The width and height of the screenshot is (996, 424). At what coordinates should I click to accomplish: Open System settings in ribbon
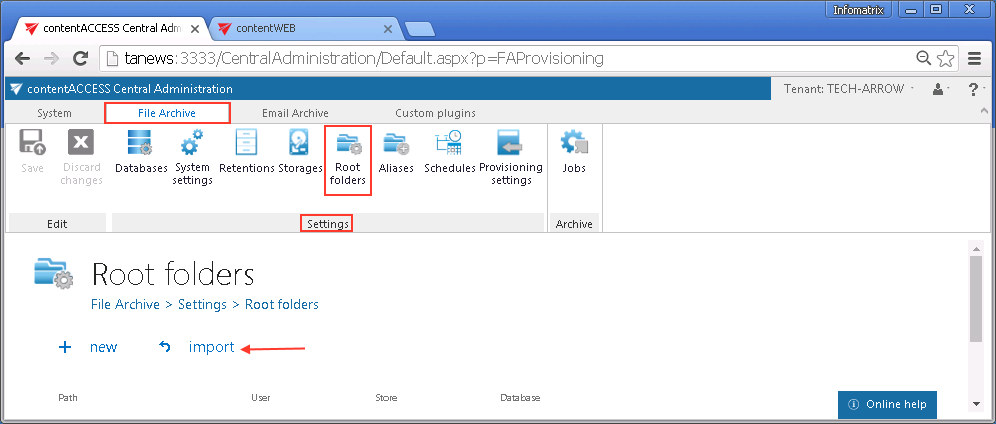tap(192, 158)
